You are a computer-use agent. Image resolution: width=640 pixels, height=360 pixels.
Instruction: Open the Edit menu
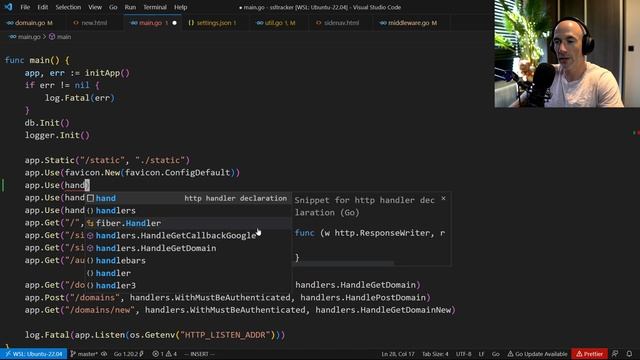point(42,7)
